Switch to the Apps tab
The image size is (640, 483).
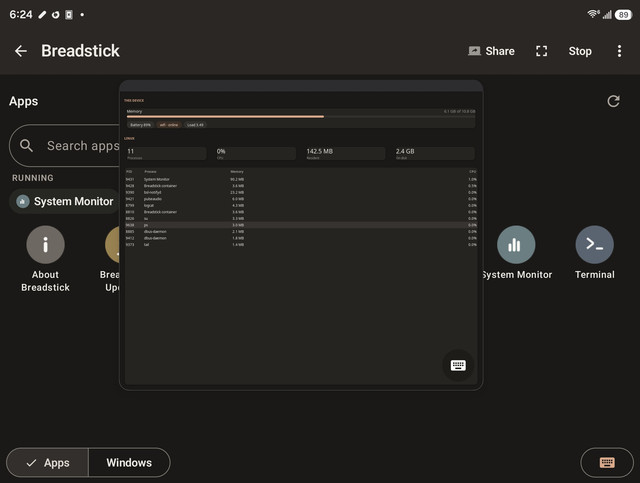[48, 463]
